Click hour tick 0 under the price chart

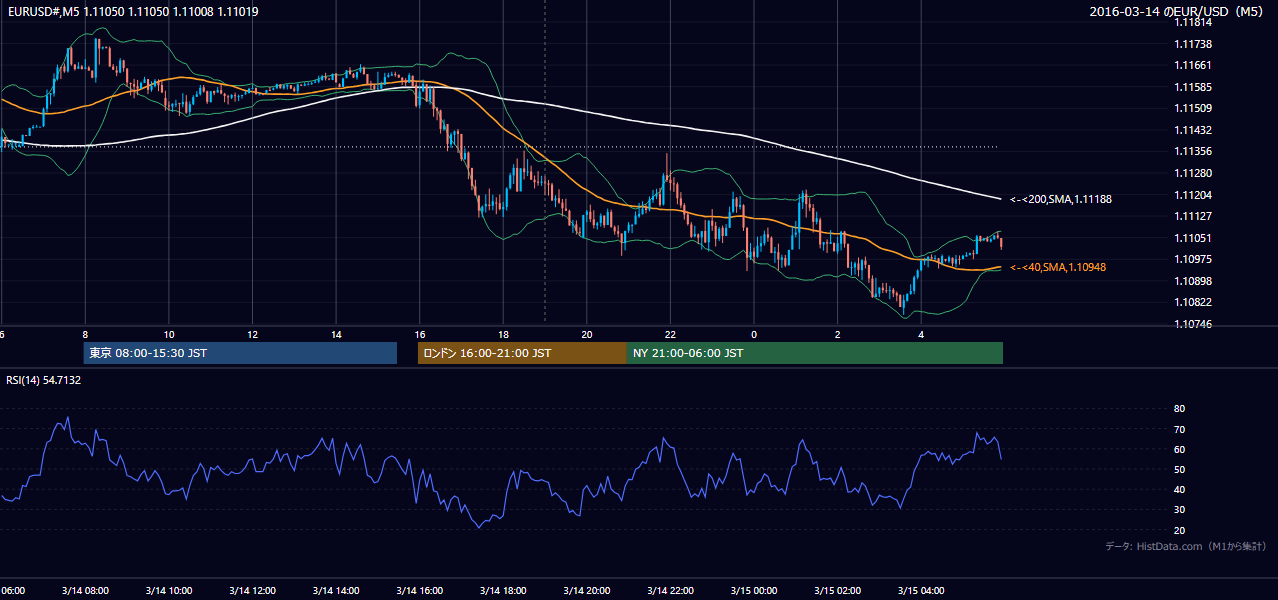pyautogui.click(x=754, y=334)
